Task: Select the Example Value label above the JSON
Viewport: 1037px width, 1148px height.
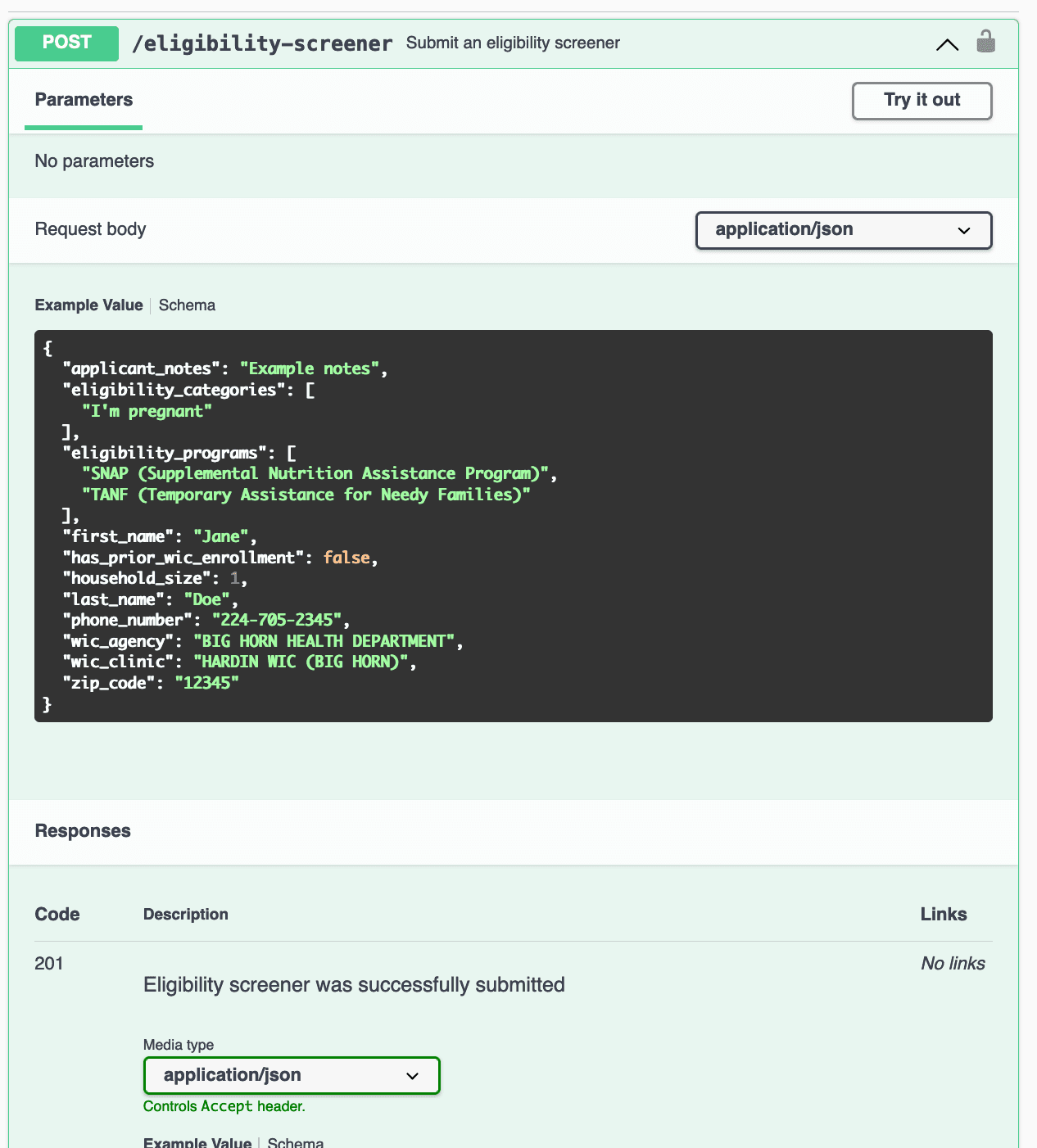Action: (88, 305)
